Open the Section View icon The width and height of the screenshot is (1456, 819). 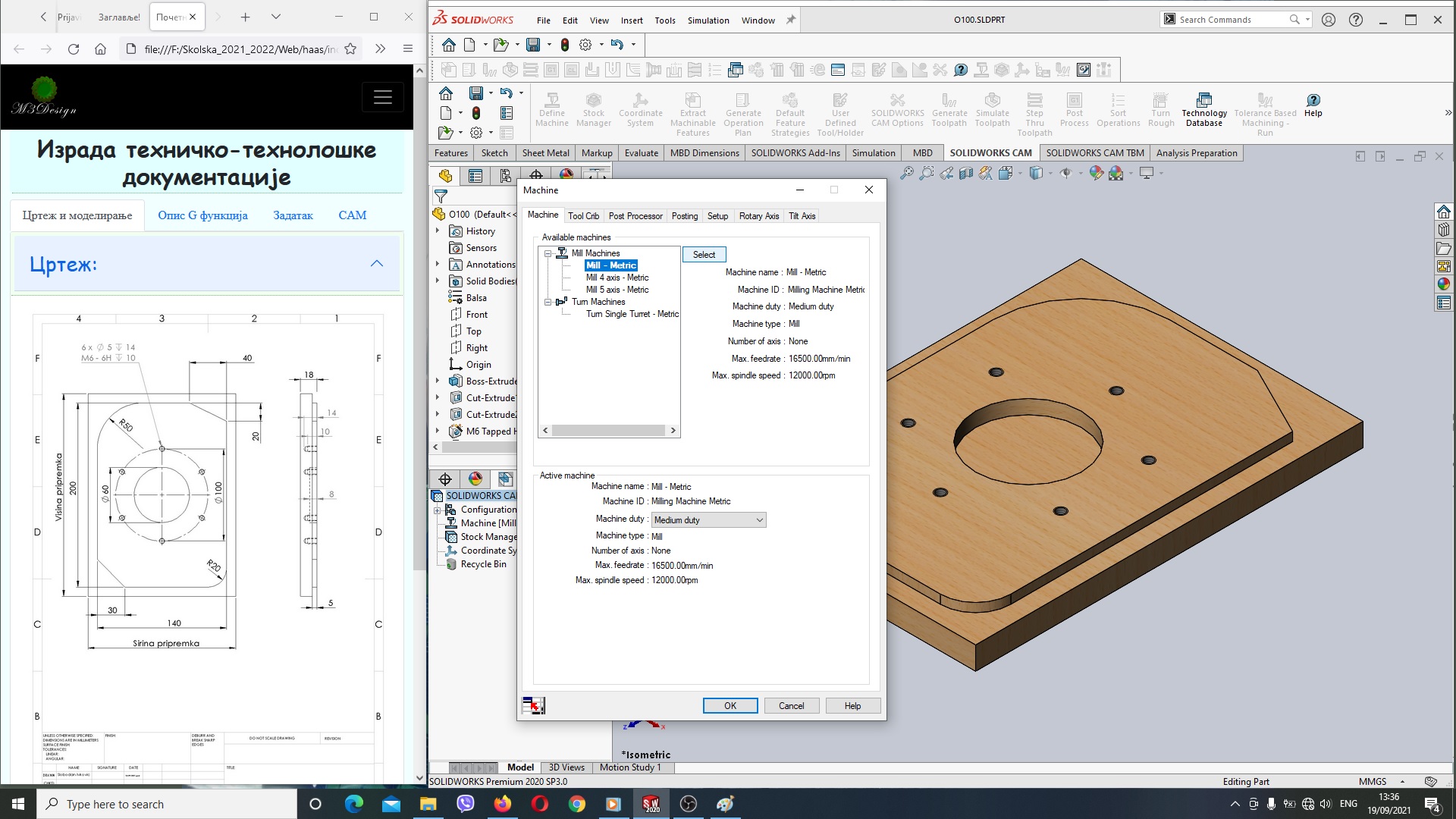[966, 174]
